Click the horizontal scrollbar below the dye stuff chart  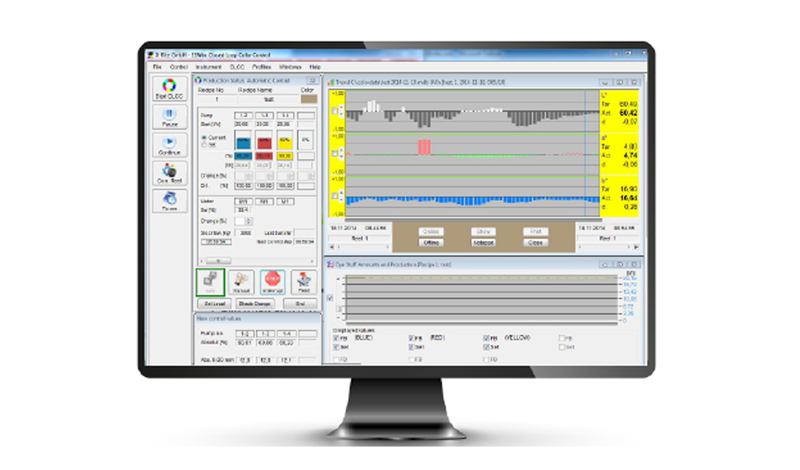482,324
